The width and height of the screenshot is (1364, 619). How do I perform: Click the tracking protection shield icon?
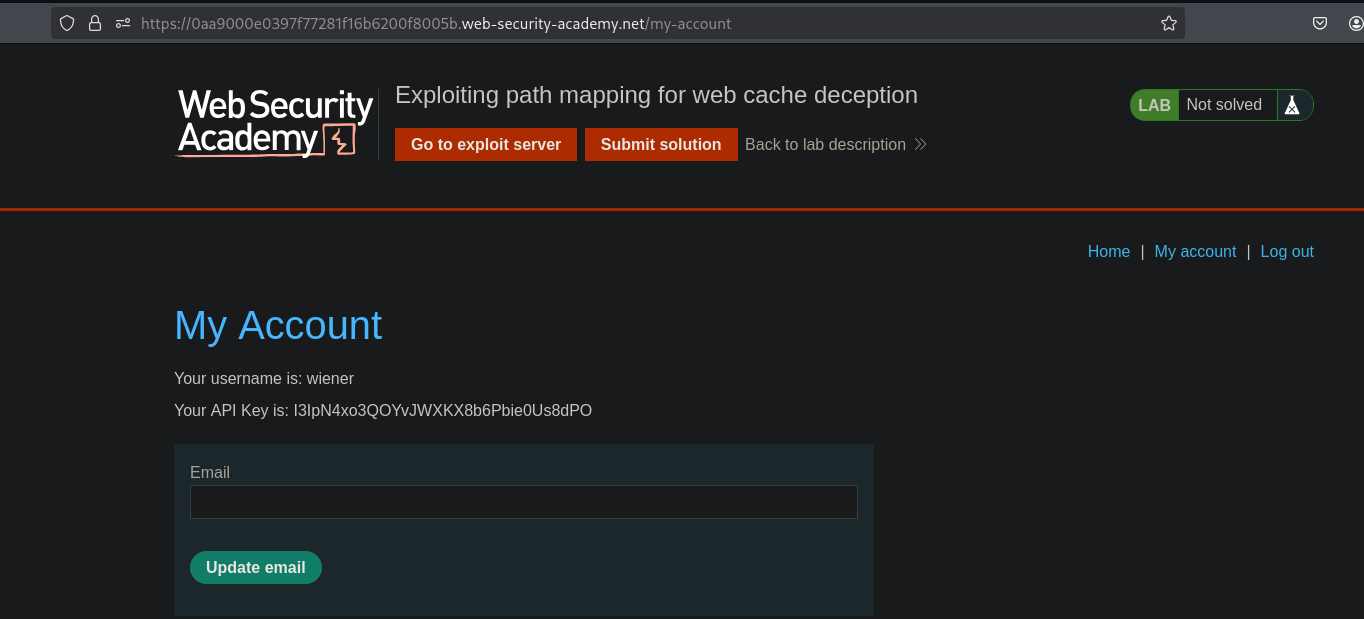click(68, 23)
